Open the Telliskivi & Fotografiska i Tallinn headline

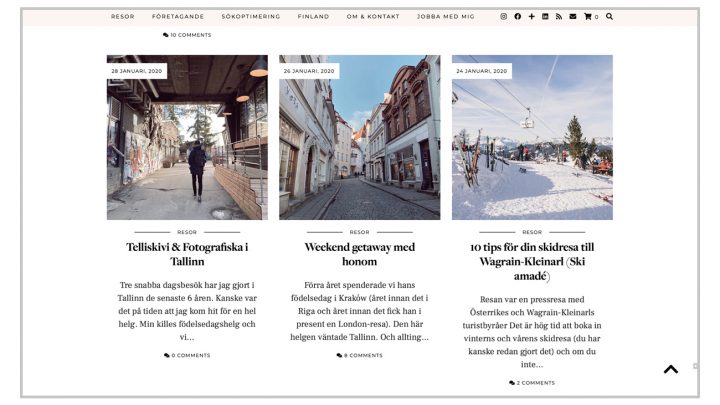[187, 254]
